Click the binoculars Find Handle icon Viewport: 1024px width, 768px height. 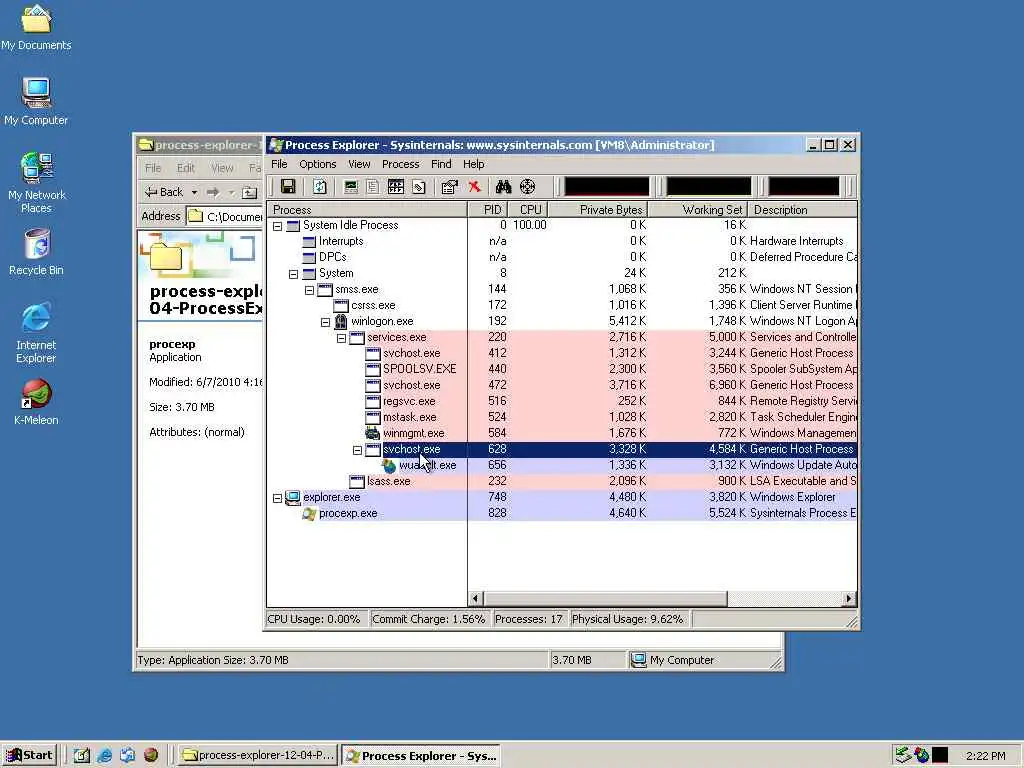coord(503,187)
